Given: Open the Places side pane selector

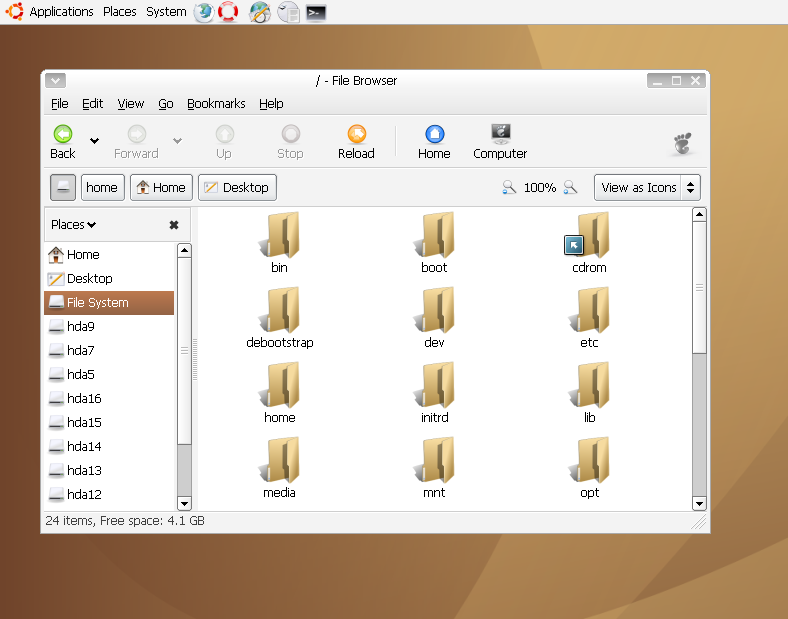Looking at the screenshot, I should tap(73, 225).
